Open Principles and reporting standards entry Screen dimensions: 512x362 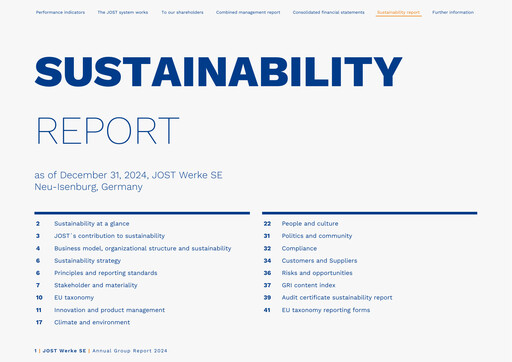(x=106, y=273)
